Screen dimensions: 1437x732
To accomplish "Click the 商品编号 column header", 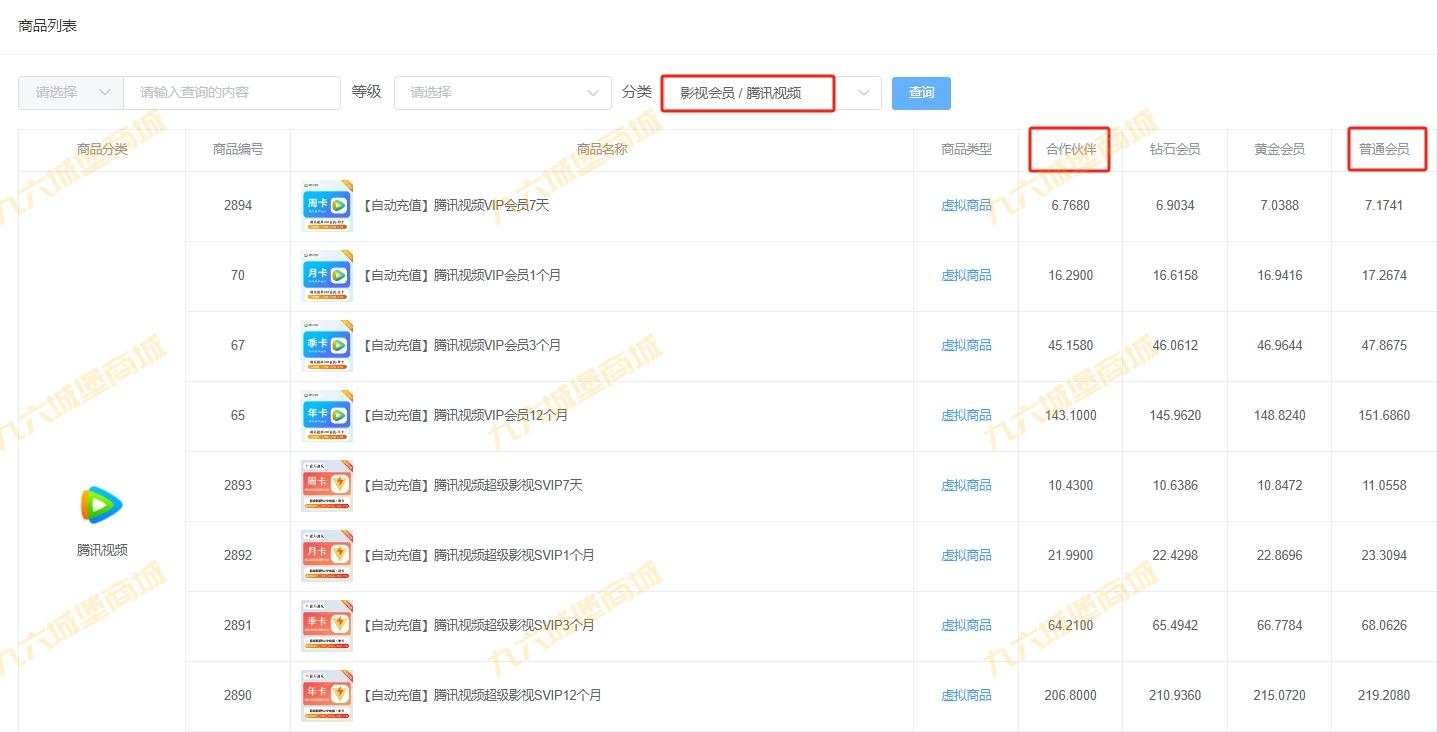I will point(238,149).
